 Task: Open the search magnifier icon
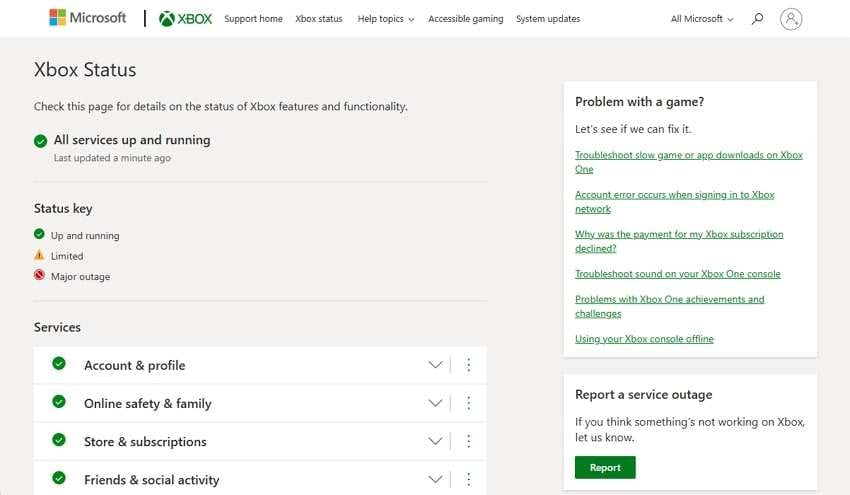click(x=757, y=19)
